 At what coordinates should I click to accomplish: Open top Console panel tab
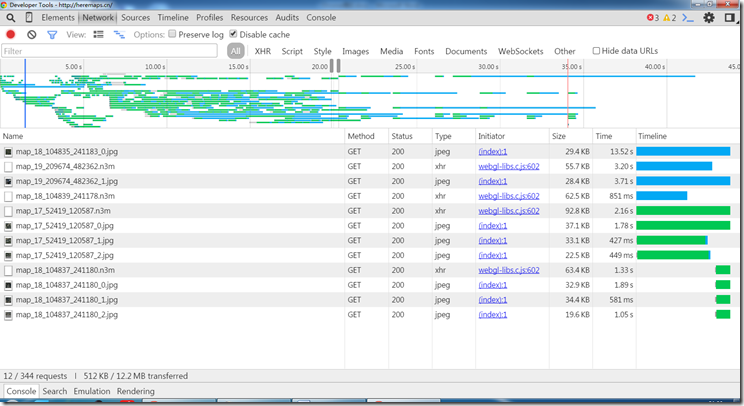point(321,18)
